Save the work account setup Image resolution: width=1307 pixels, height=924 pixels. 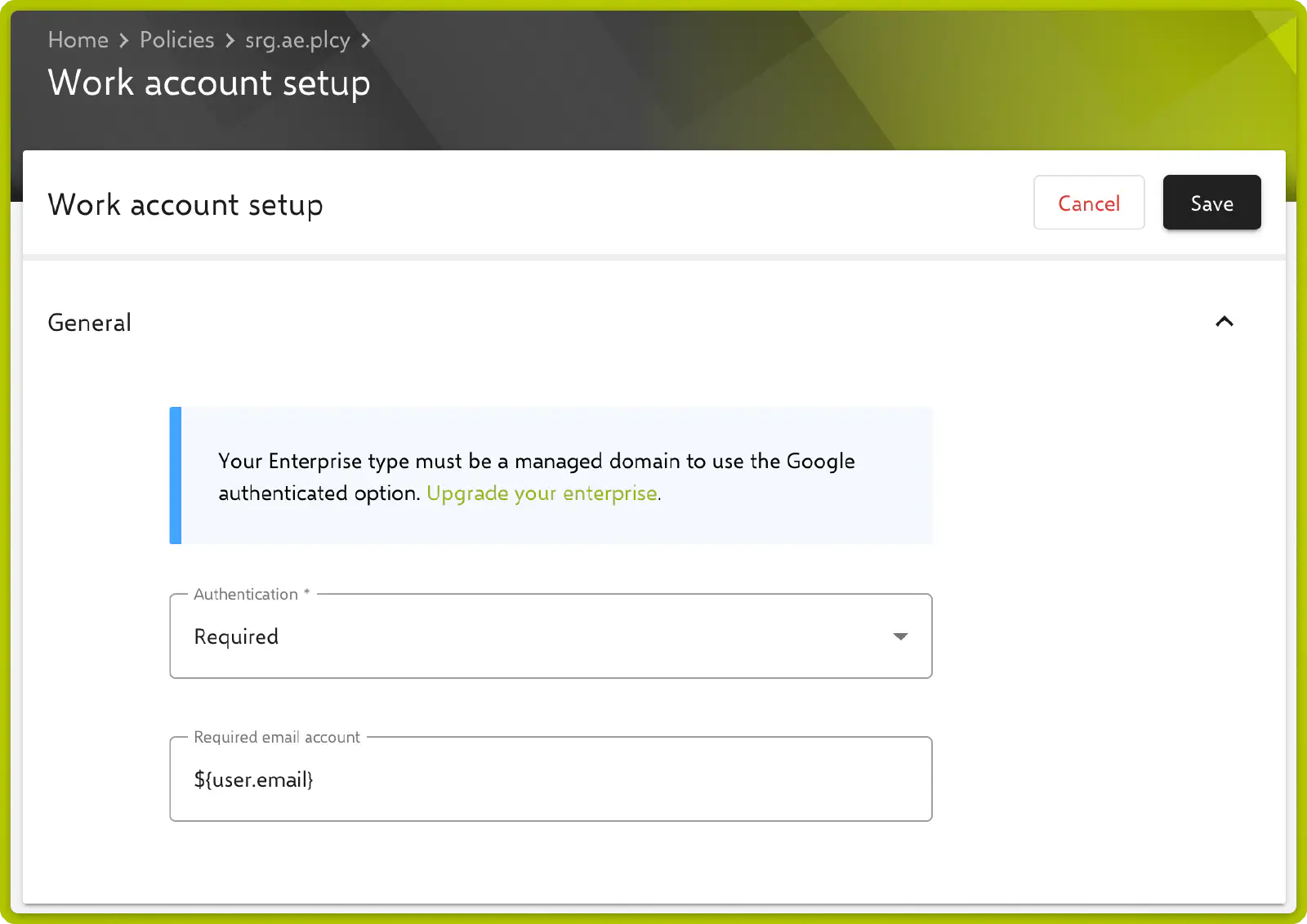click(1211, 203)
